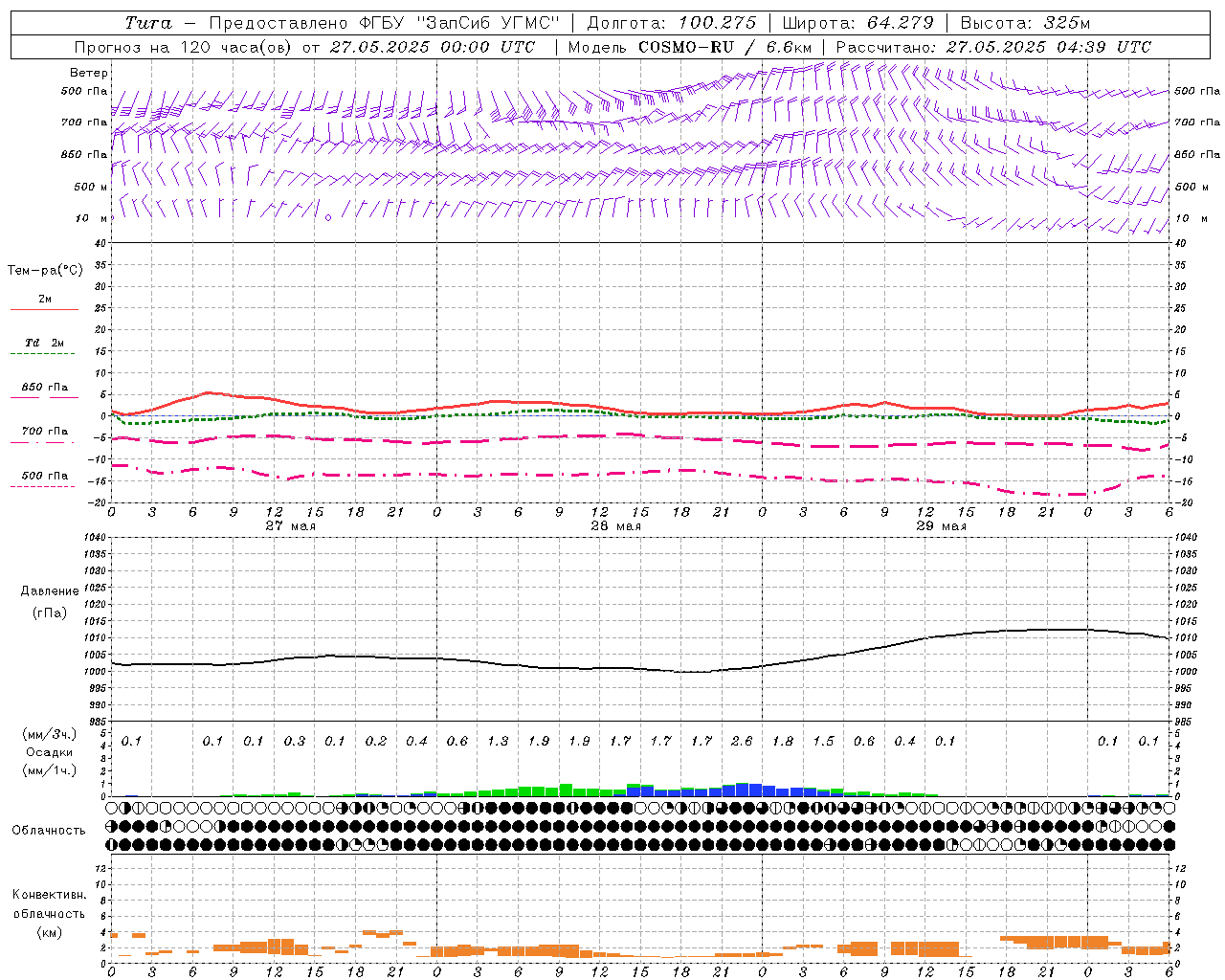Click the 2.6 precipitation value
Viewport: 1225px width, 980px height.
pos(742,741)
